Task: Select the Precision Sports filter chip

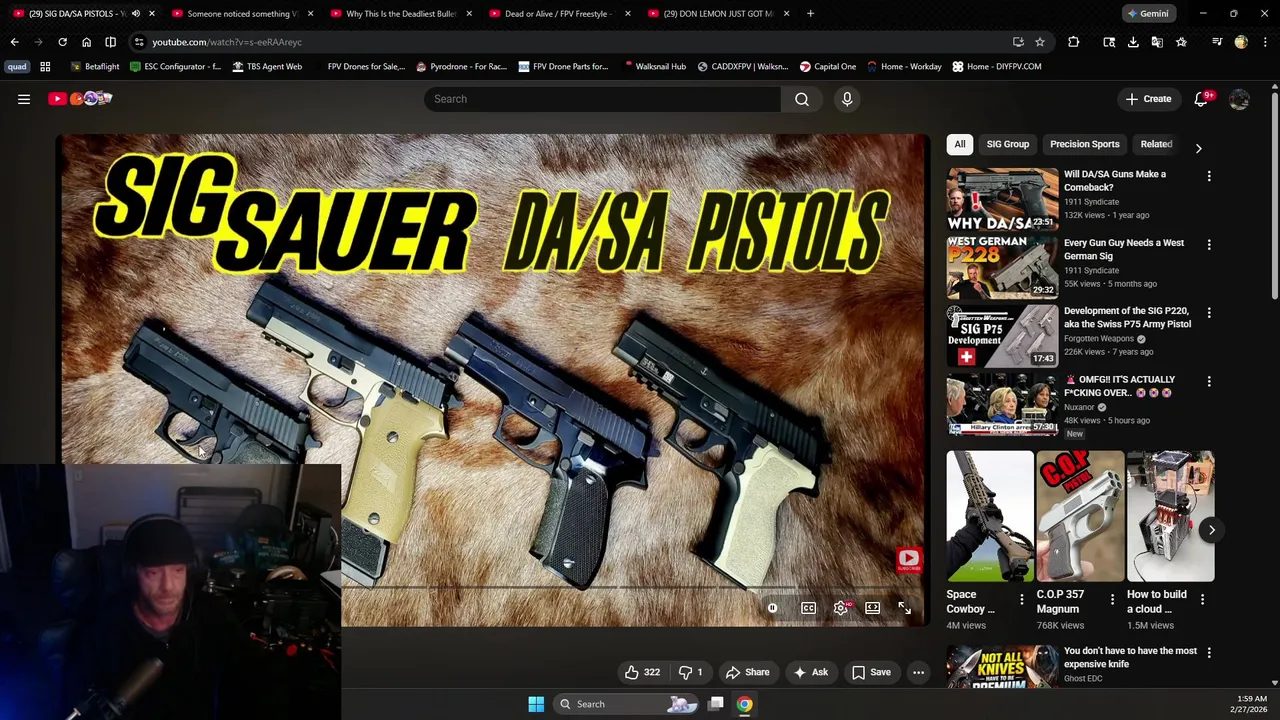Action: pos(1085,144)
